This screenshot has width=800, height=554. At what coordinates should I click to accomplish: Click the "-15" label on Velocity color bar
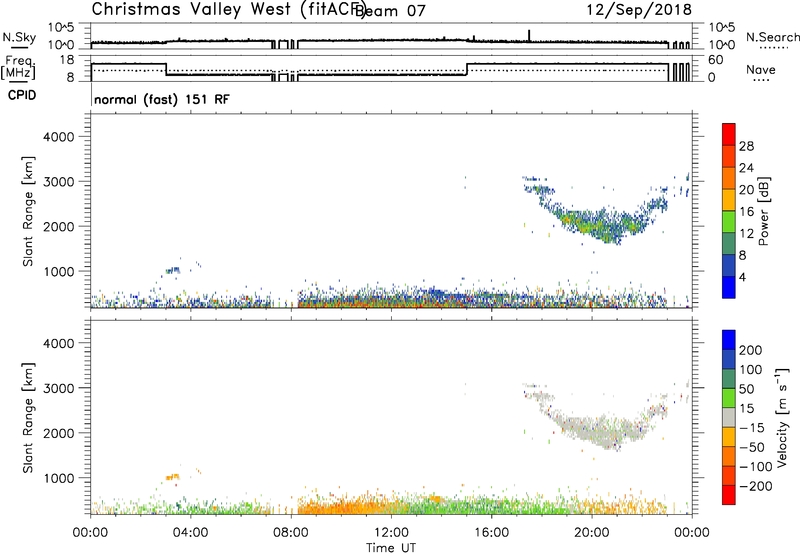coord(752,428)
